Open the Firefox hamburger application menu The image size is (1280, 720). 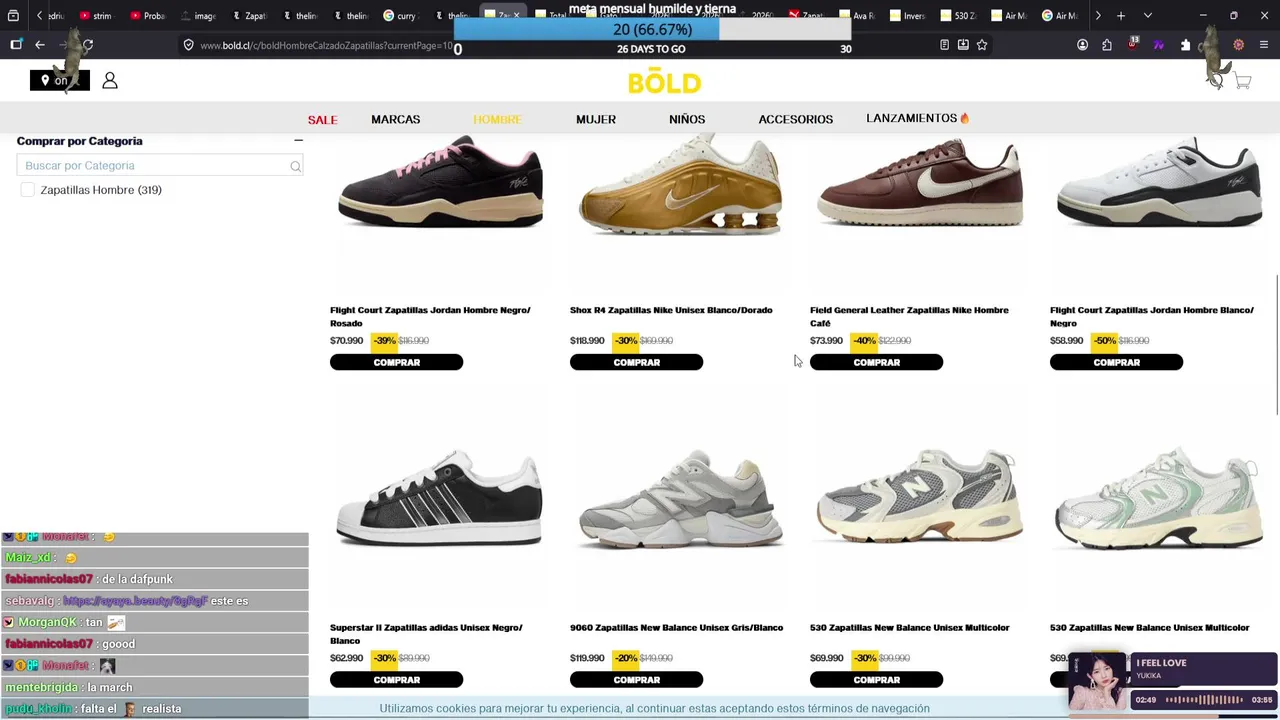pos(1264,45)
